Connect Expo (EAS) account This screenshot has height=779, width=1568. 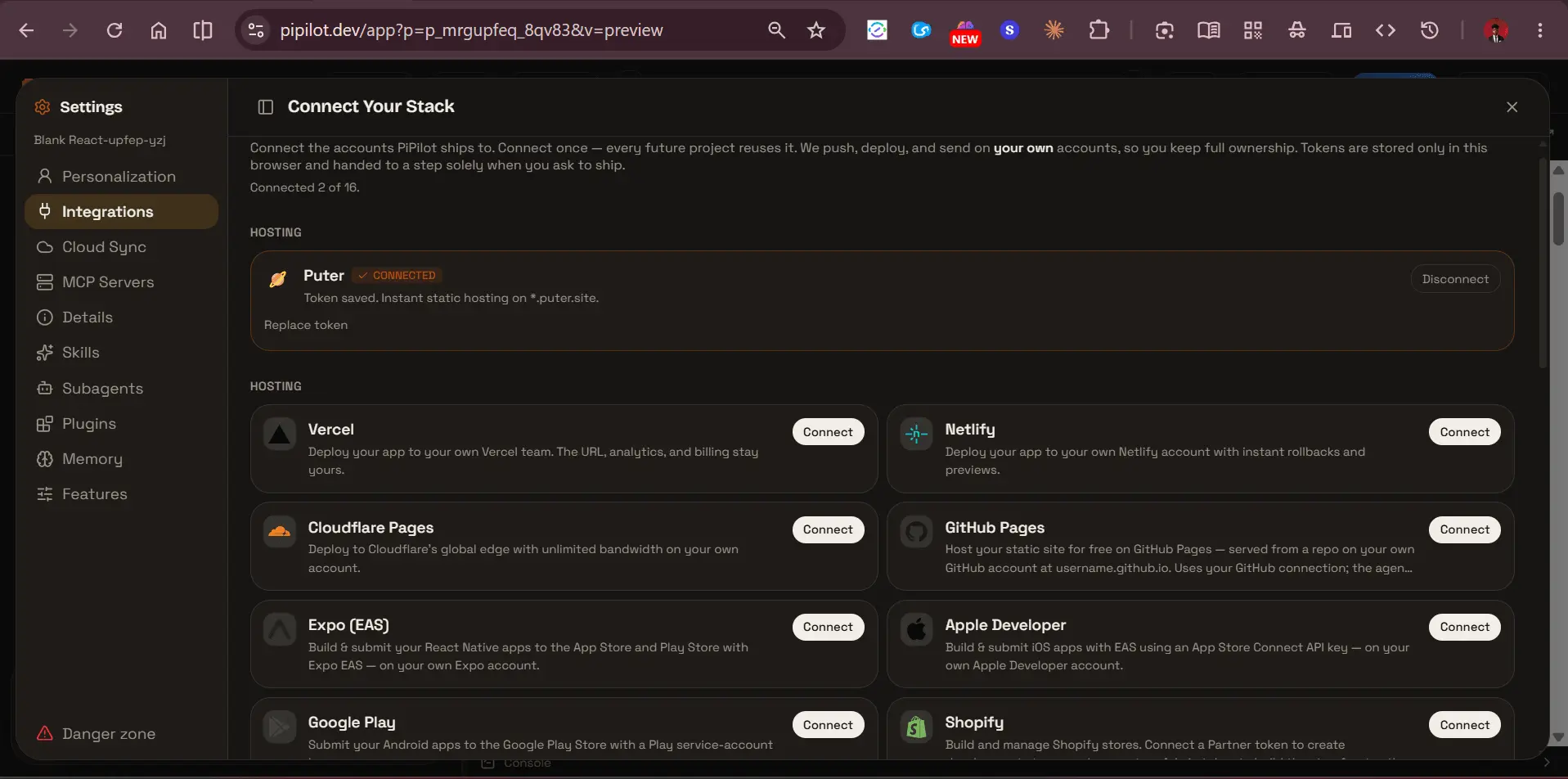(828, 627)
